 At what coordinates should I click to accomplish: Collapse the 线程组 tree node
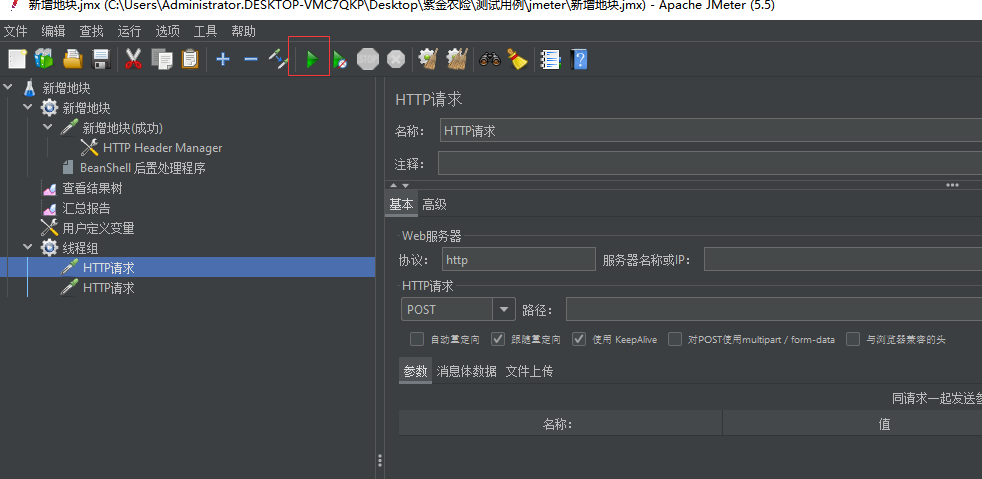point(28,248)
